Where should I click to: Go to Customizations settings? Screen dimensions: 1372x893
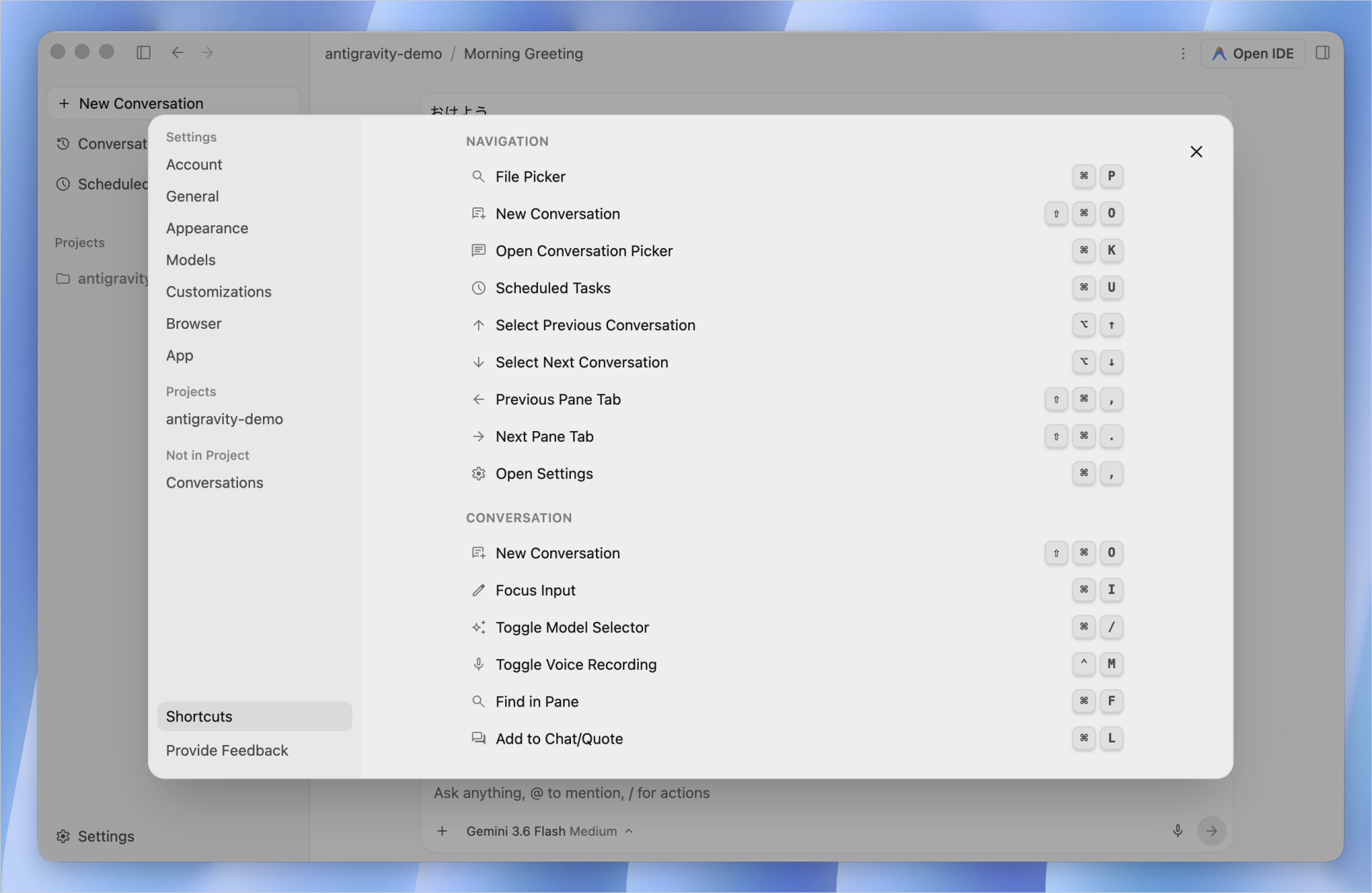(x=219, y=292)
